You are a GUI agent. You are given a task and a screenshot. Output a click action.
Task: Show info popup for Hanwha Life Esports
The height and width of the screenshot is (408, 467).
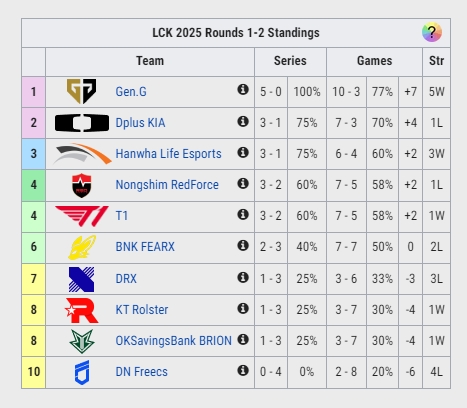pyautogui.click(x=243, y=152)
